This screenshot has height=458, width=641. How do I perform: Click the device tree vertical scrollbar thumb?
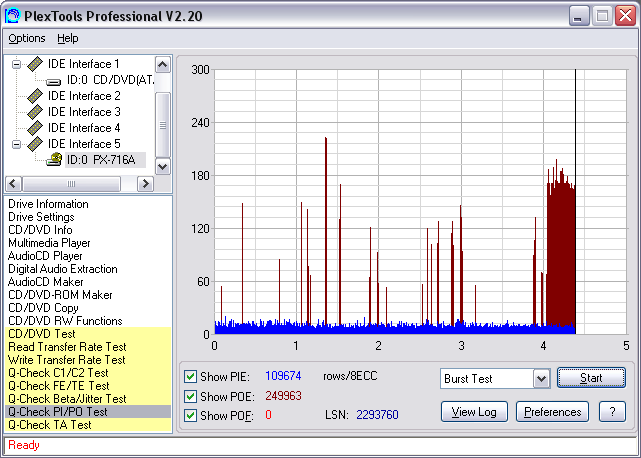tap(163, 125)
